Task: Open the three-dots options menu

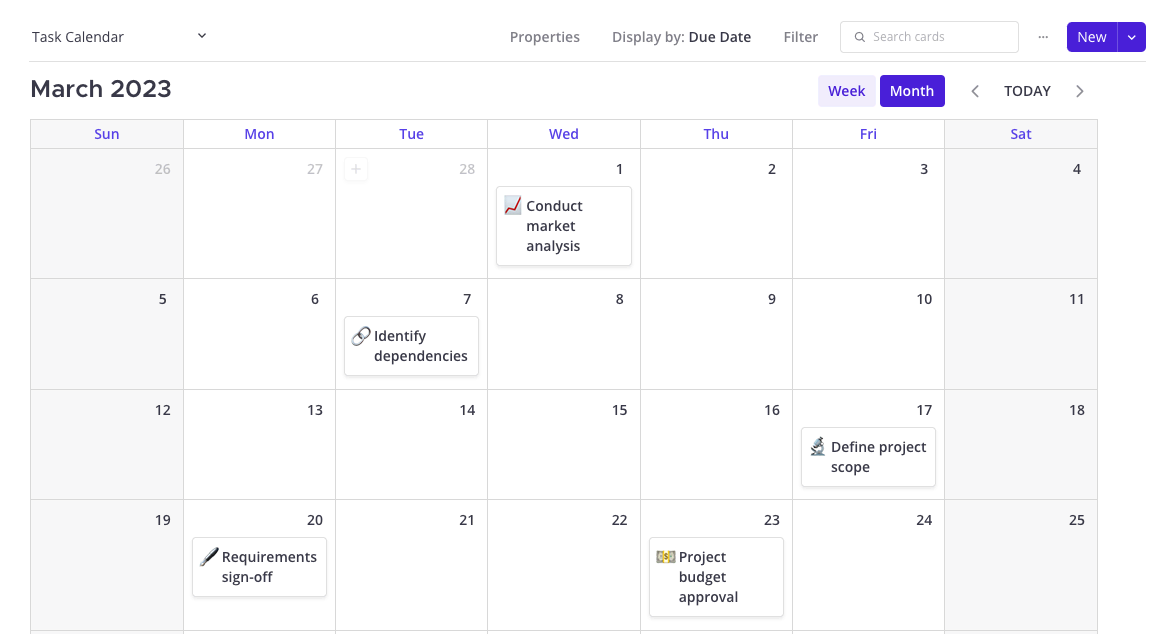Action: pyautogui.click(x=1043, y=37)
